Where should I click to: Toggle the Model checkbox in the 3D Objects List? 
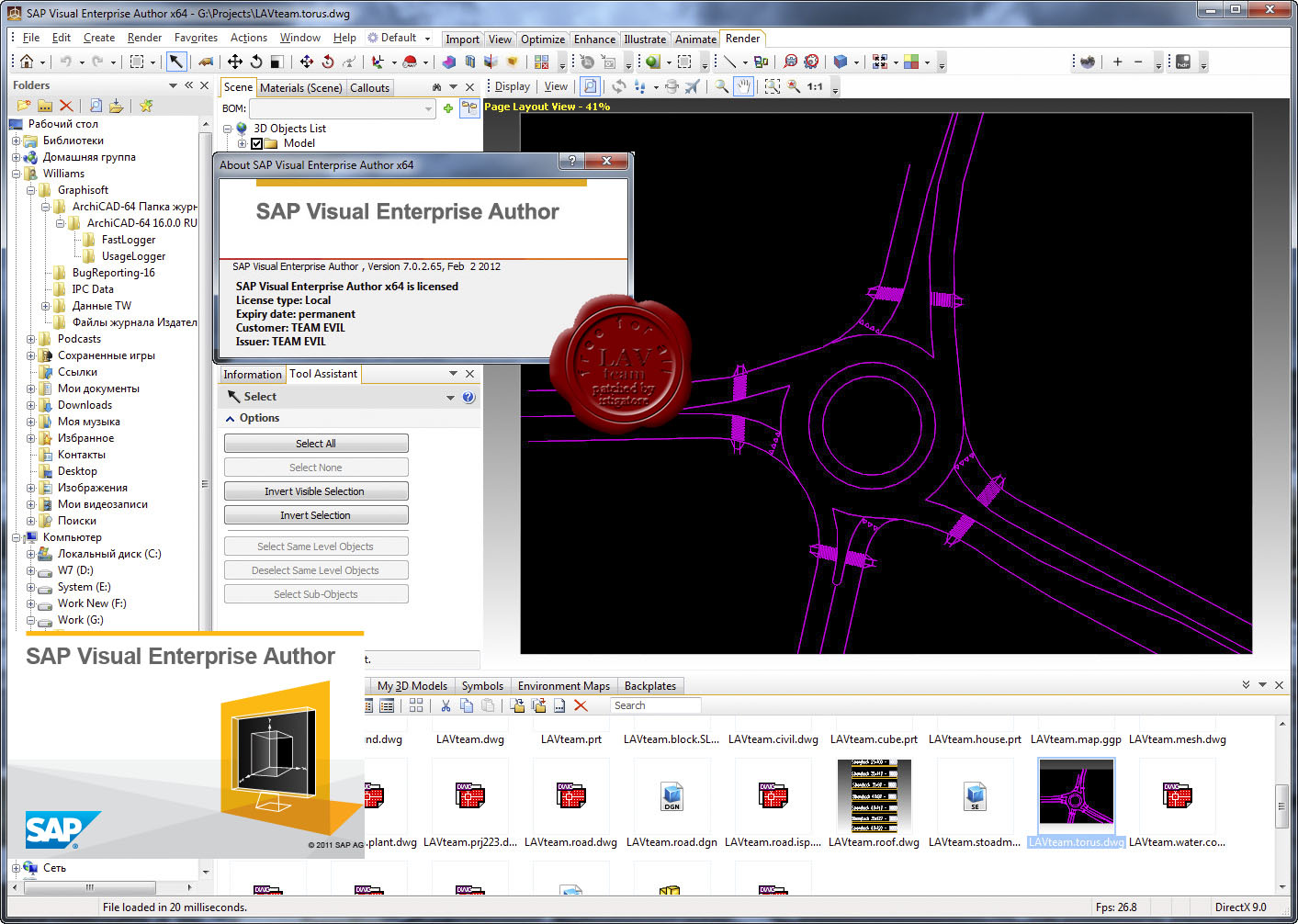click(x=257, y=143)
